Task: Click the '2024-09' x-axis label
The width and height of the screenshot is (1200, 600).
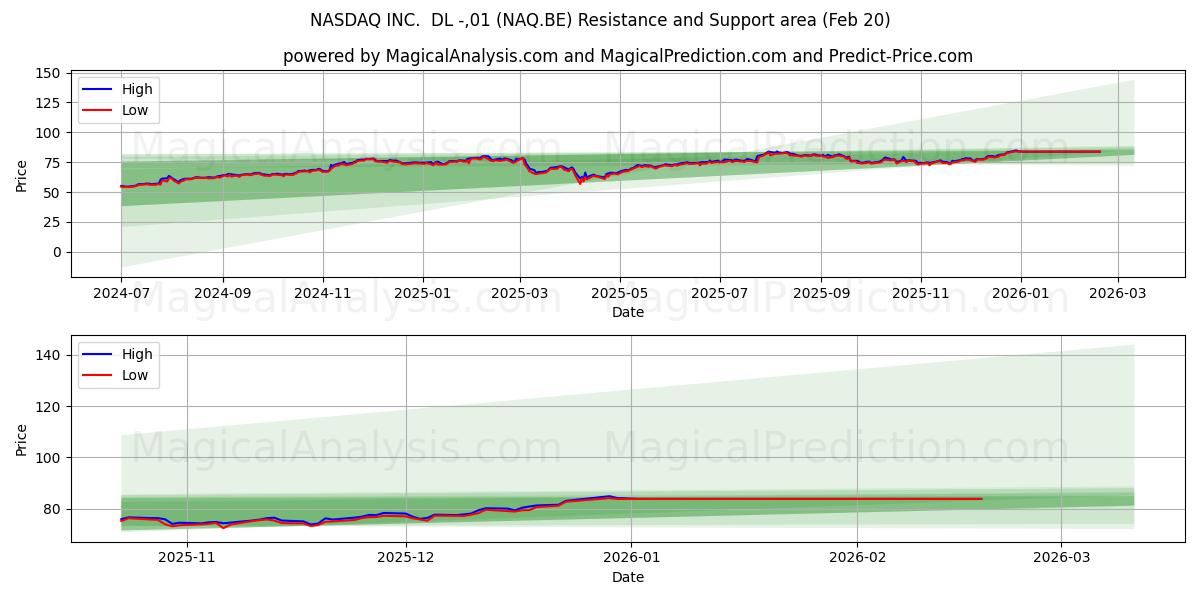Action: (x=222, y=295)
